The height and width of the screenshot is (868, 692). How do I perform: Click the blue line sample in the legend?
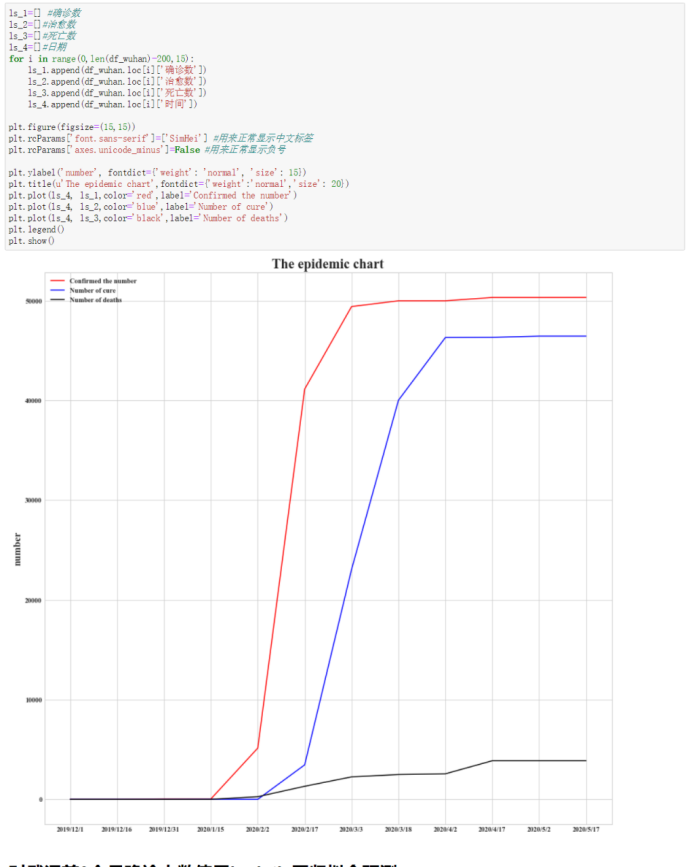[x=57, y=291]
